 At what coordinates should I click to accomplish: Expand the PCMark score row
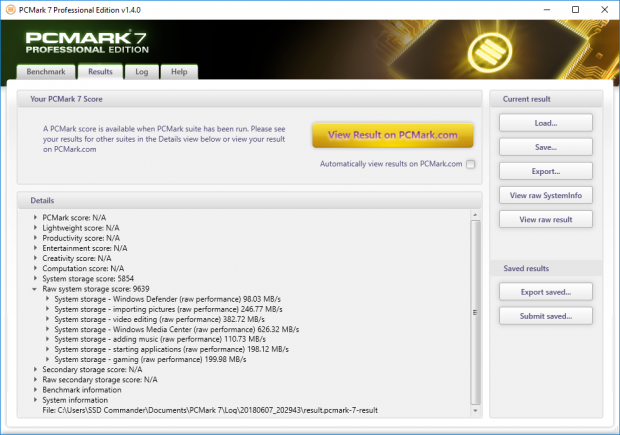(35, 217)
